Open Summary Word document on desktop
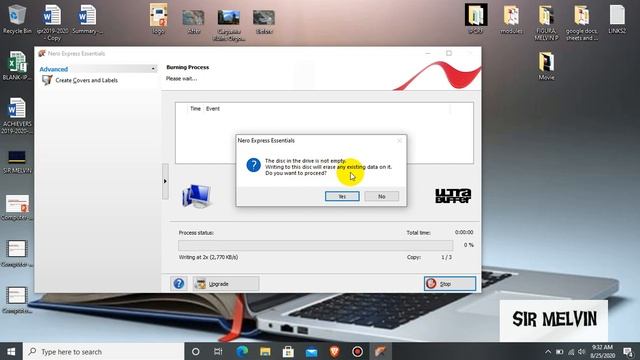The height and width of the screenshot is (360, 640). tap(87, 19)
